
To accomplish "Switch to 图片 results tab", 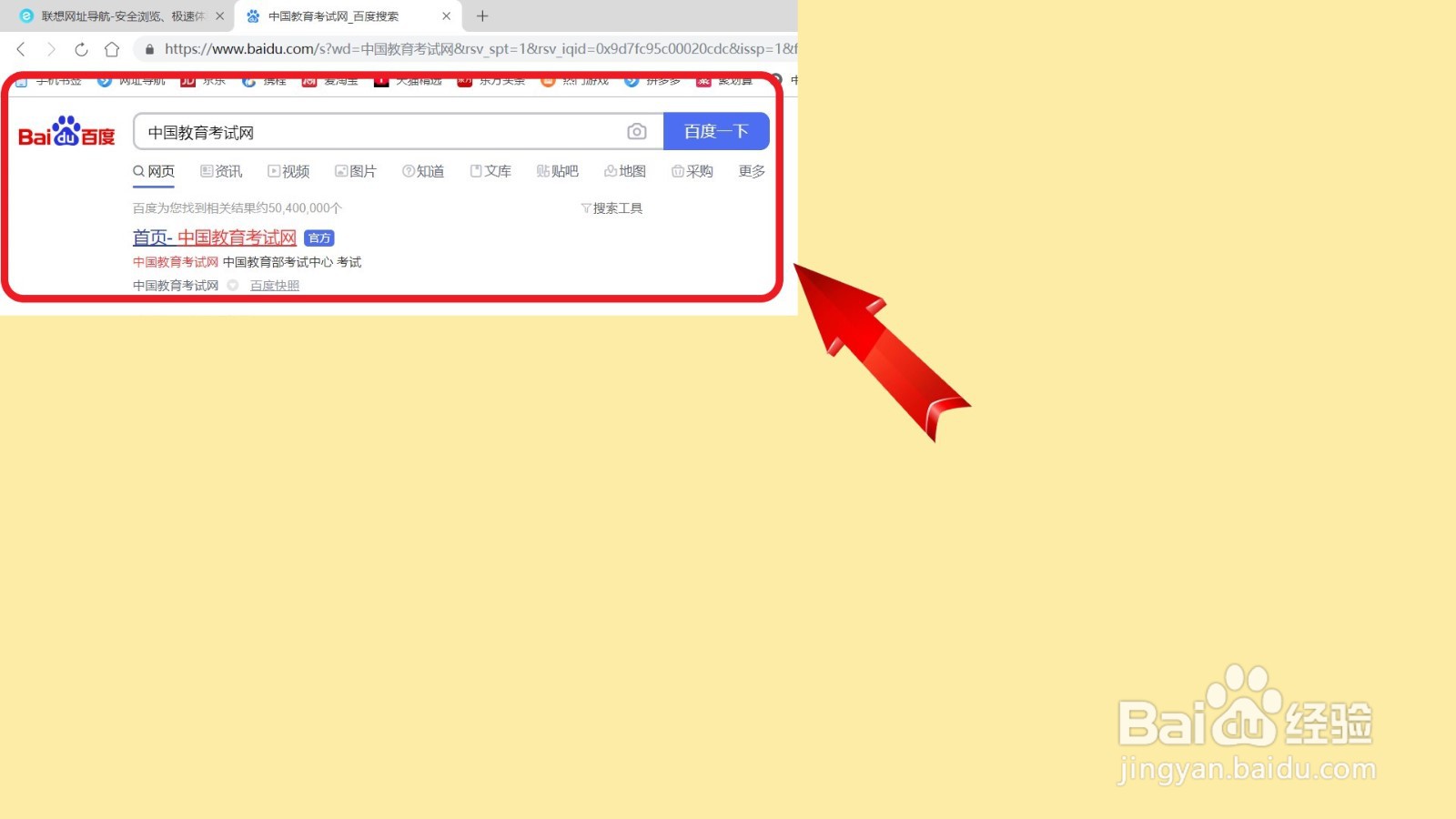I will pos(356,171).
